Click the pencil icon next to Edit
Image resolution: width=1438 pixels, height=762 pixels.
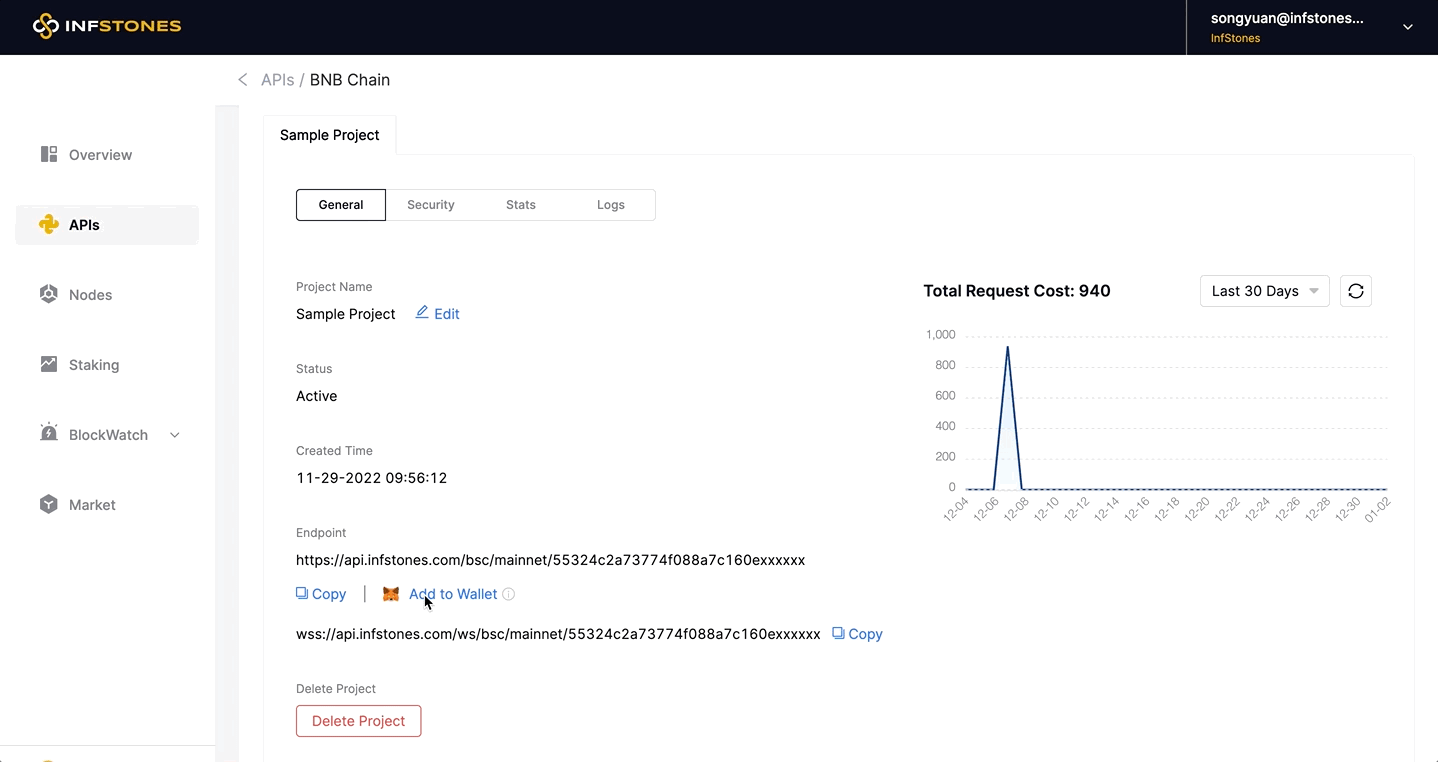422,312
